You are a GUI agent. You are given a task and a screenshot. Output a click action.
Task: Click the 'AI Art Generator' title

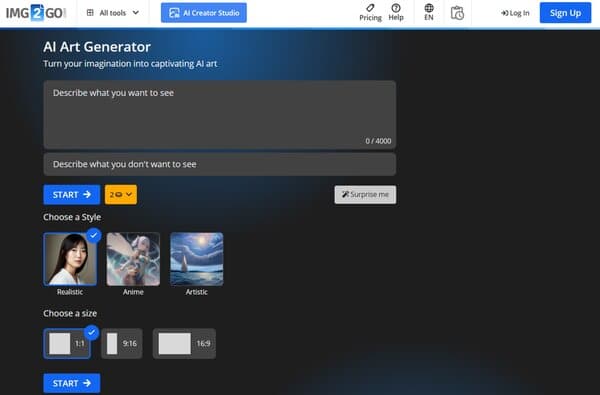click(97, 47)
